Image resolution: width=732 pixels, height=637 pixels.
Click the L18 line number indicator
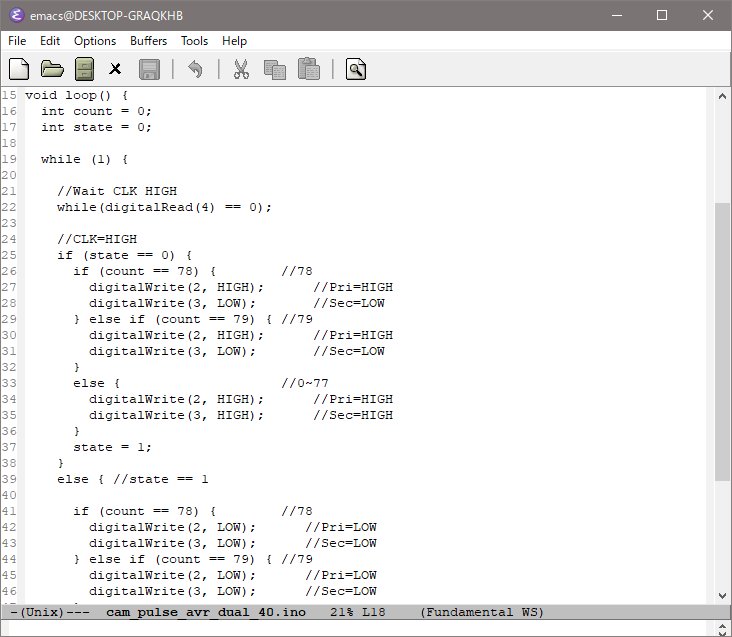374,612
